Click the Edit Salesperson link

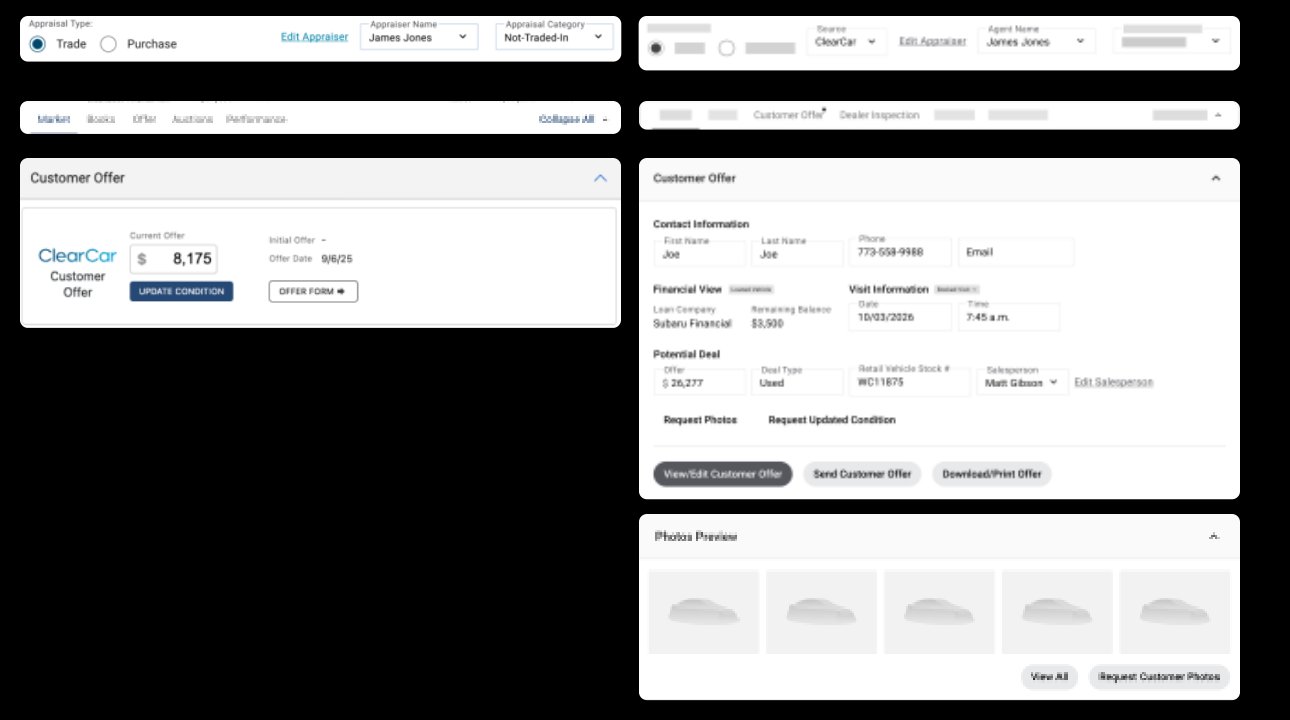1113,382
